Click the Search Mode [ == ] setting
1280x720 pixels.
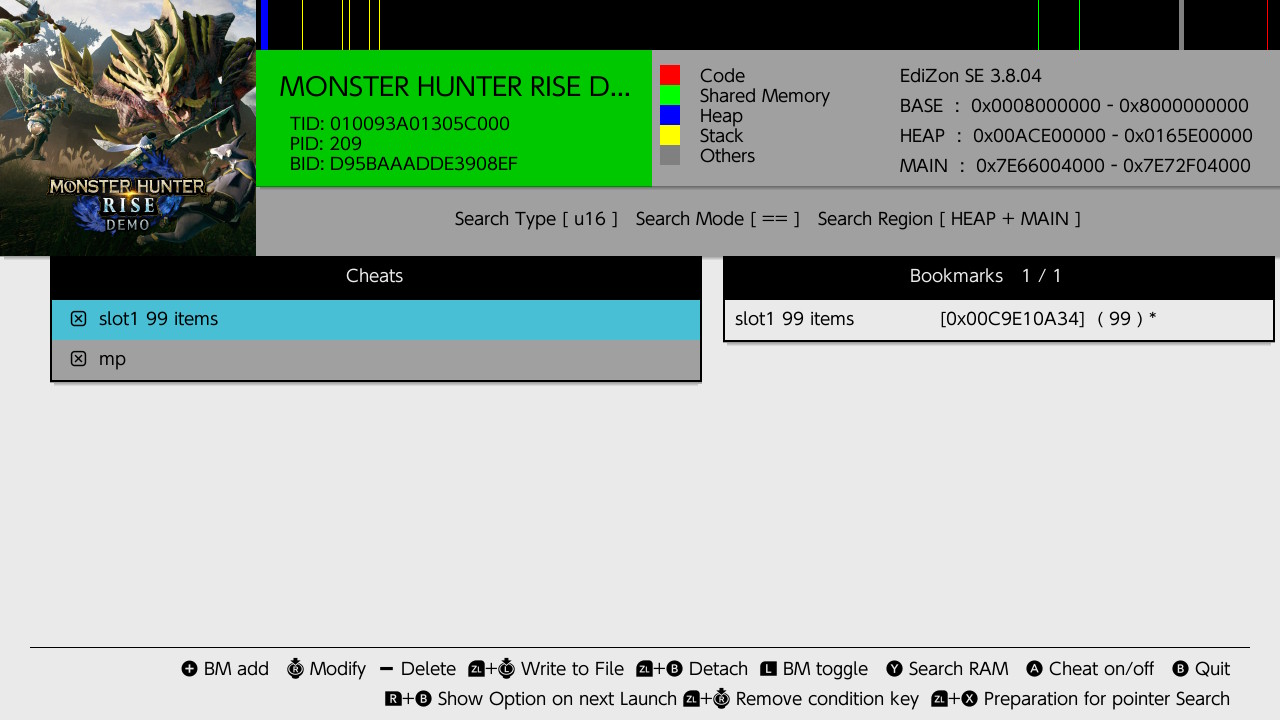(718, 219)
